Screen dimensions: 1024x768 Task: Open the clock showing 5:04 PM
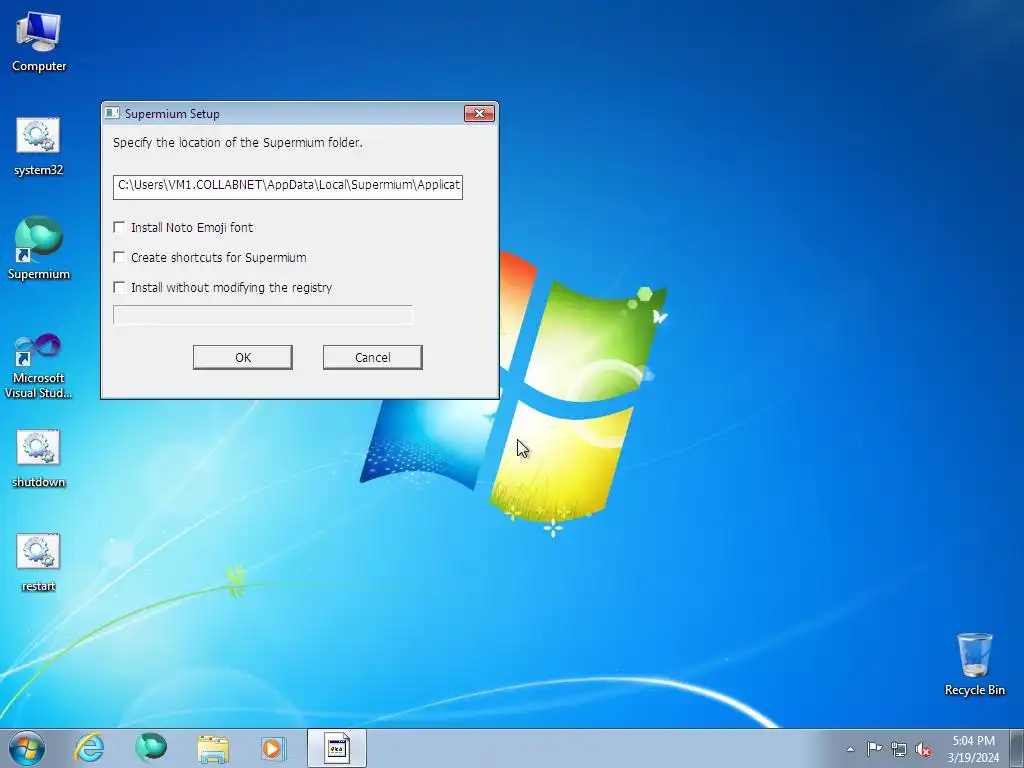pyautogui.click(x=973, y=748)
